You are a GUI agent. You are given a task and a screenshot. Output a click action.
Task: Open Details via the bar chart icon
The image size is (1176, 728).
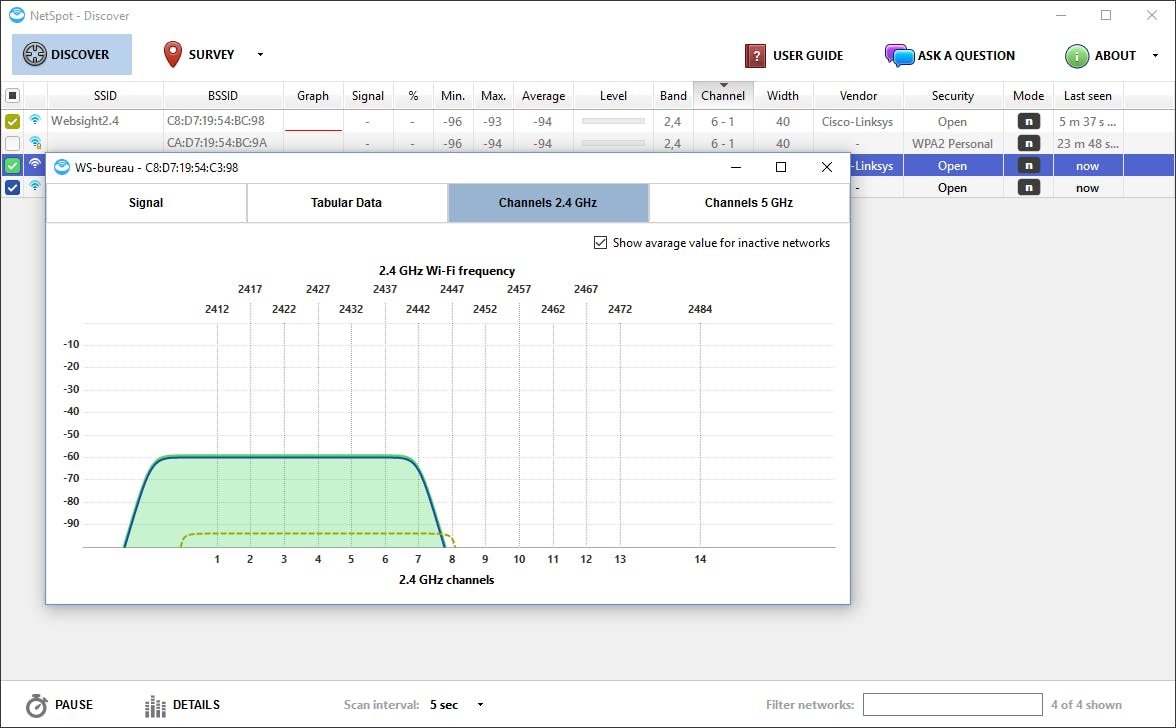(x=155, y=706)
